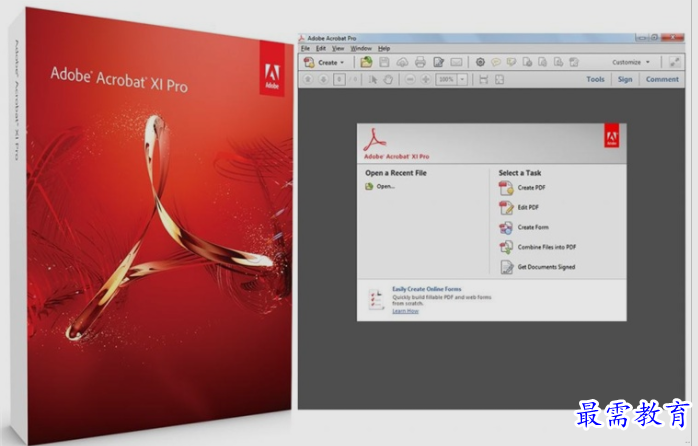The image size is (698, 446).
Task: Select the arrow Selection tool
Action: tap(373, 80)
